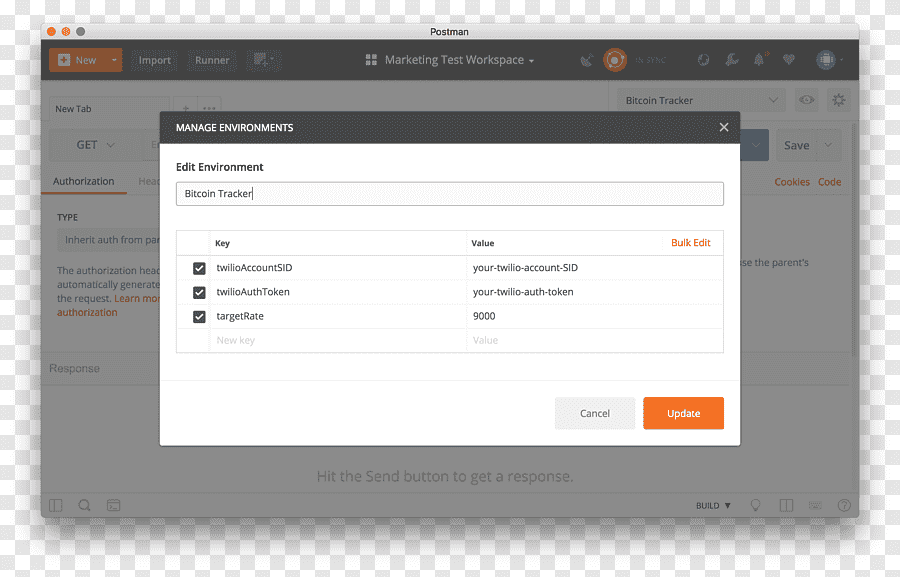
Task: Uncheck the twilioAccountSID variable checkbox
Action: 199,268
